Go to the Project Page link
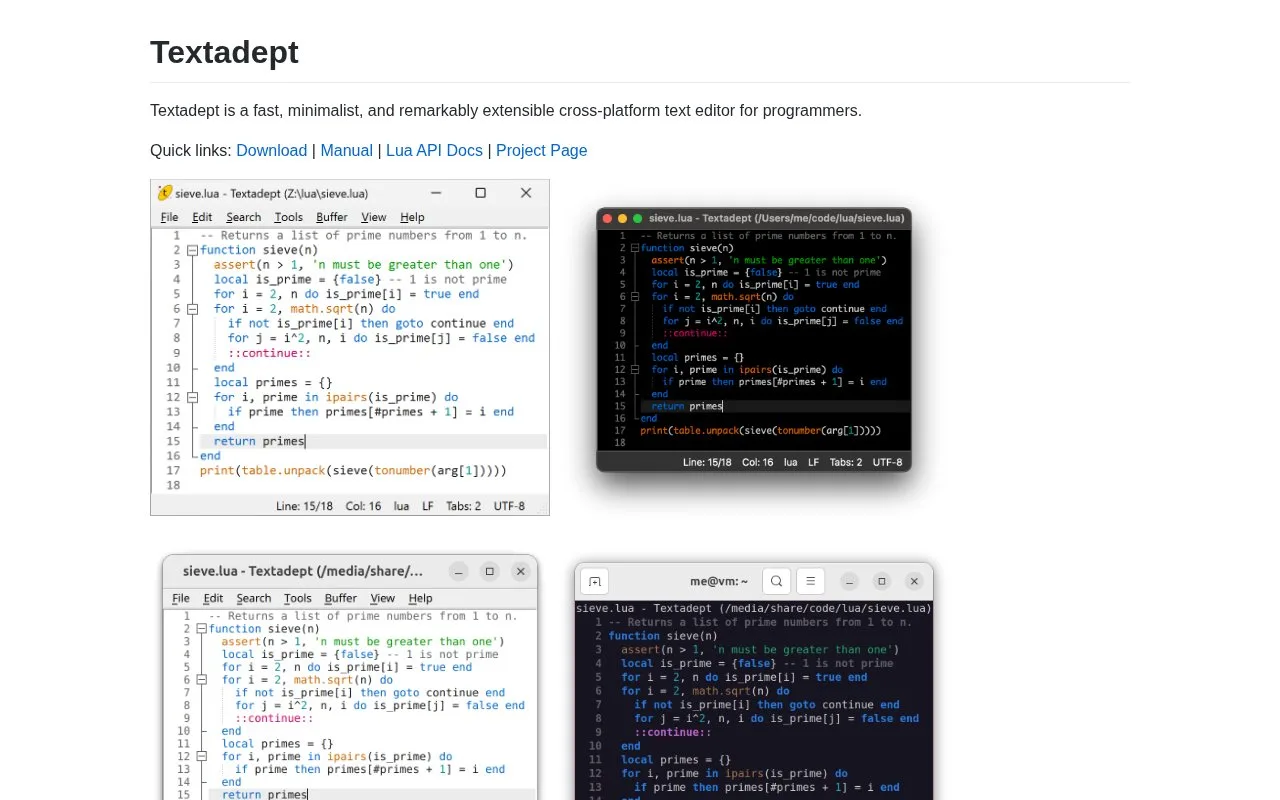 [x=541, y=150]
